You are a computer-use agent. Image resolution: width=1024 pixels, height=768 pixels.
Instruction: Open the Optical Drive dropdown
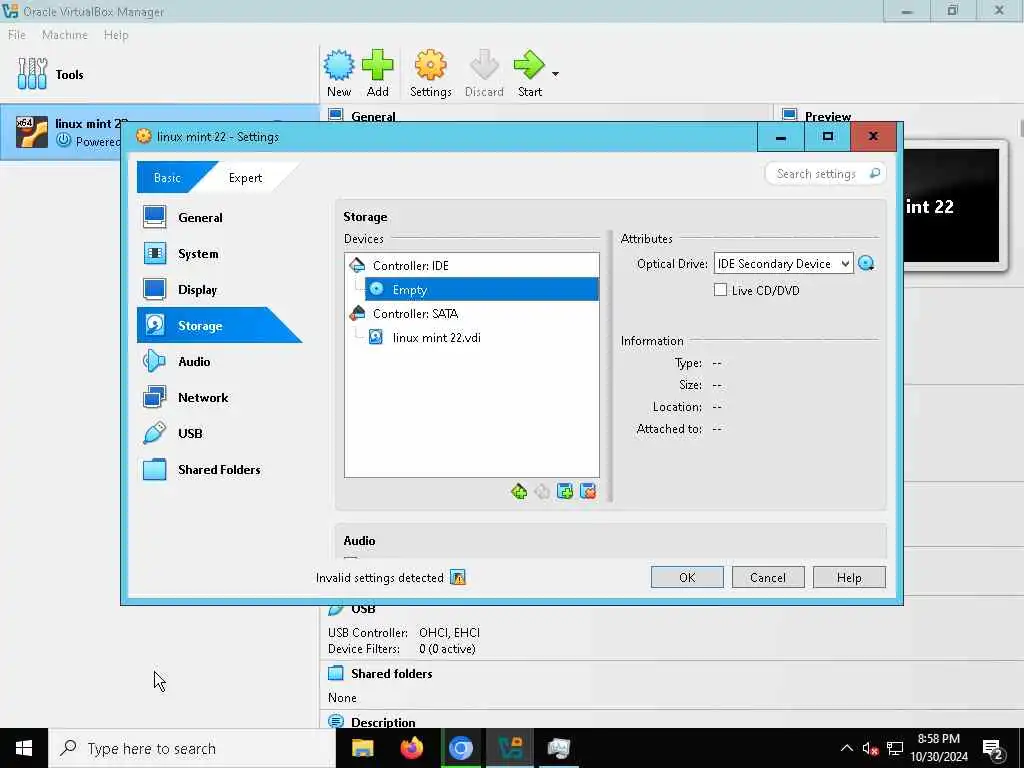pyautogui.click(x=783, y=264)
